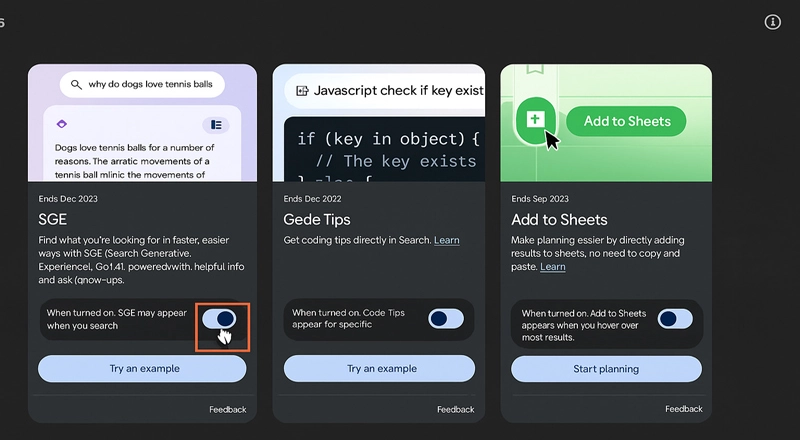
Task: Open the Learn link in Add to Sheets card
Action: (x=552, y=267)
